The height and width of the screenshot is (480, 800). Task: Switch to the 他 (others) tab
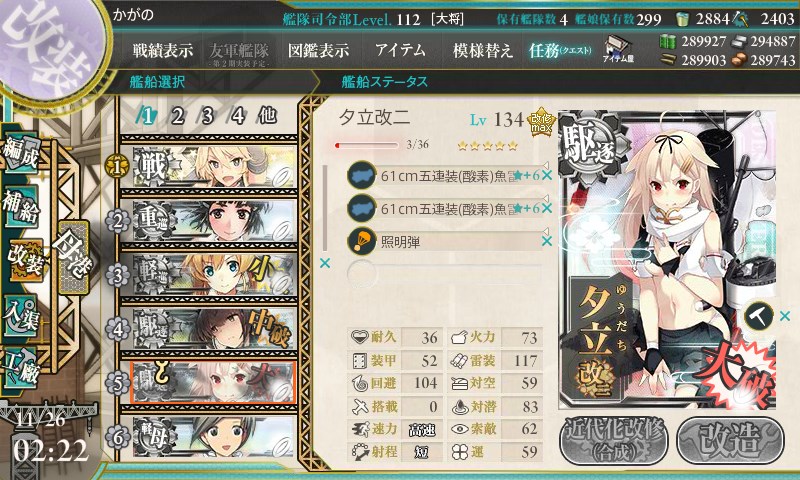click(x=267, y=116)
